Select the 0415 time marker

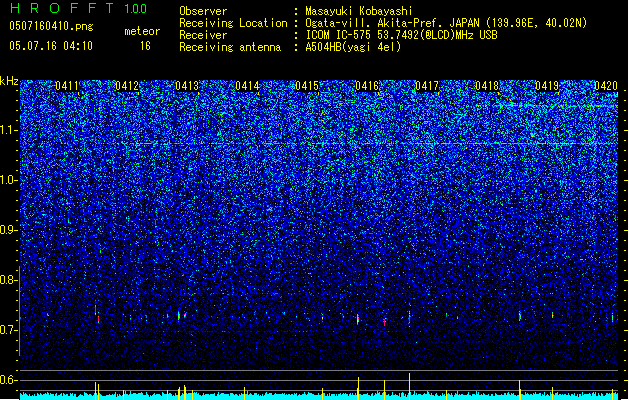pos(307,86)
